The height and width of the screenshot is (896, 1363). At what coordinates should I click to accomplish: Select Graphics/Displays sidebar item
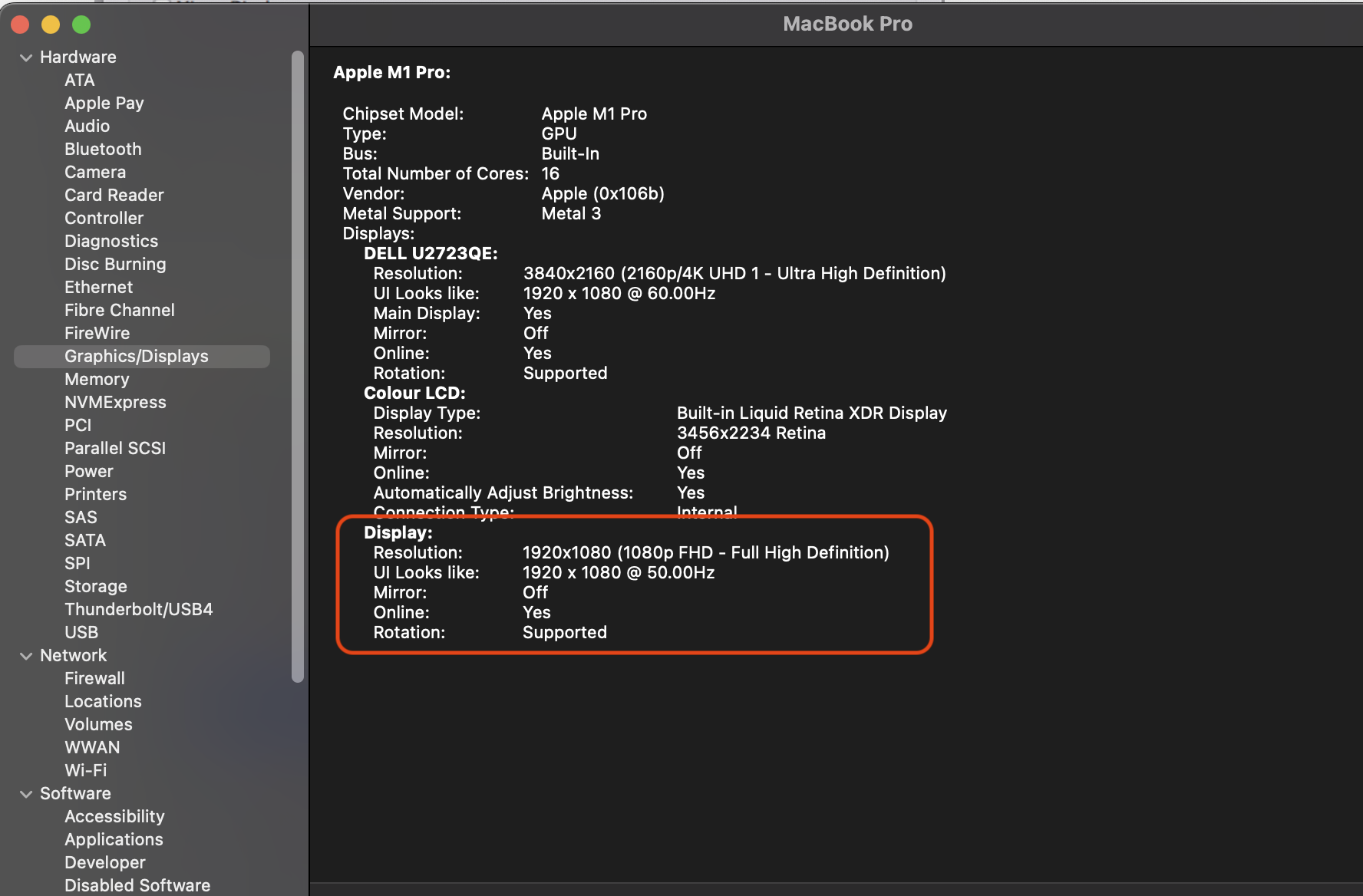coord(142,357)
